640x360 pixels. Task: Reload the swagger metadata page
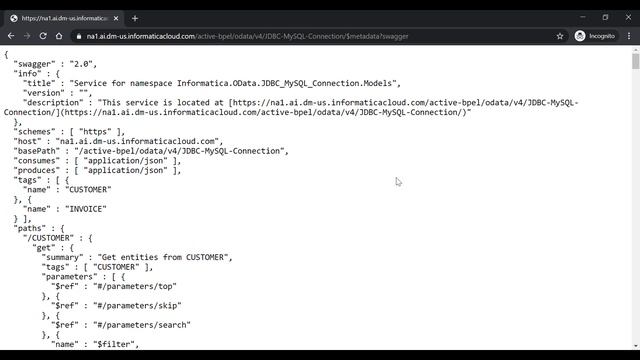point(43,36)
